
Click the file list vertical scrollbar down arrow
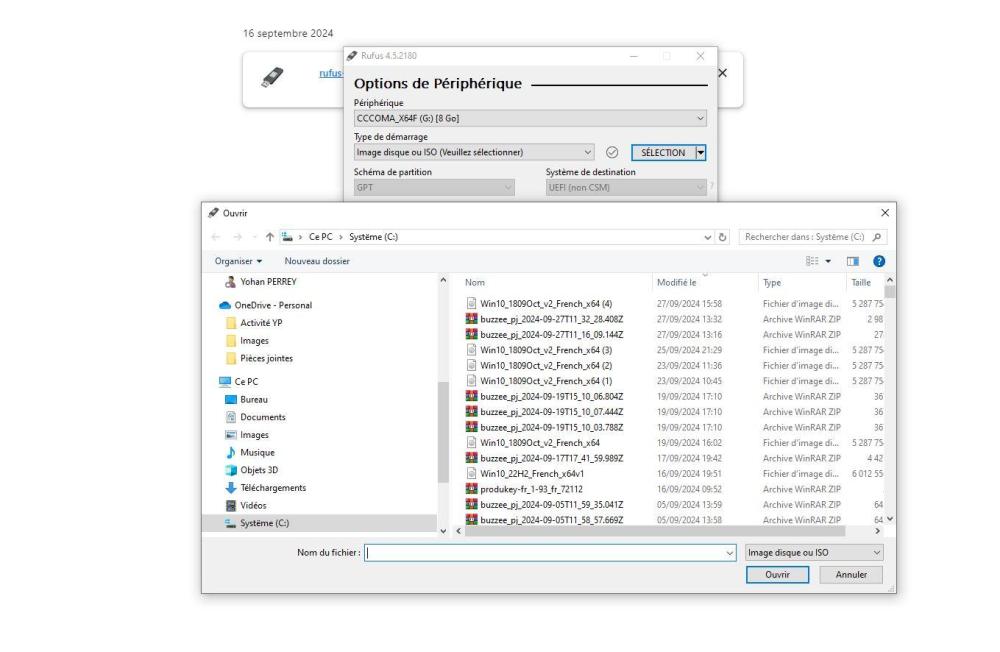(x=890, y=519)
